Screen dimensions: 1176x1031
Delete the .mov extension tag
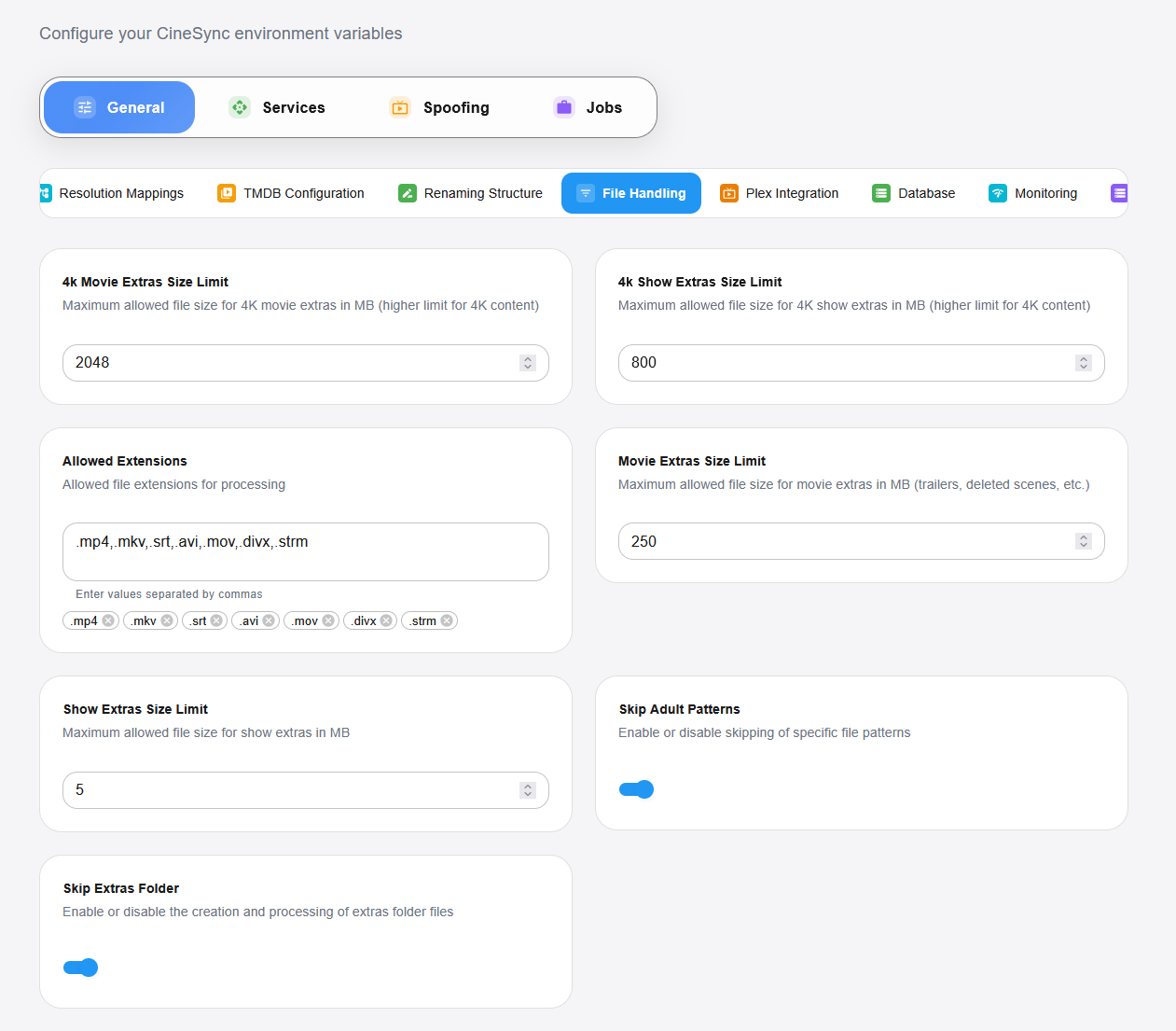click(x=328, y=620)
